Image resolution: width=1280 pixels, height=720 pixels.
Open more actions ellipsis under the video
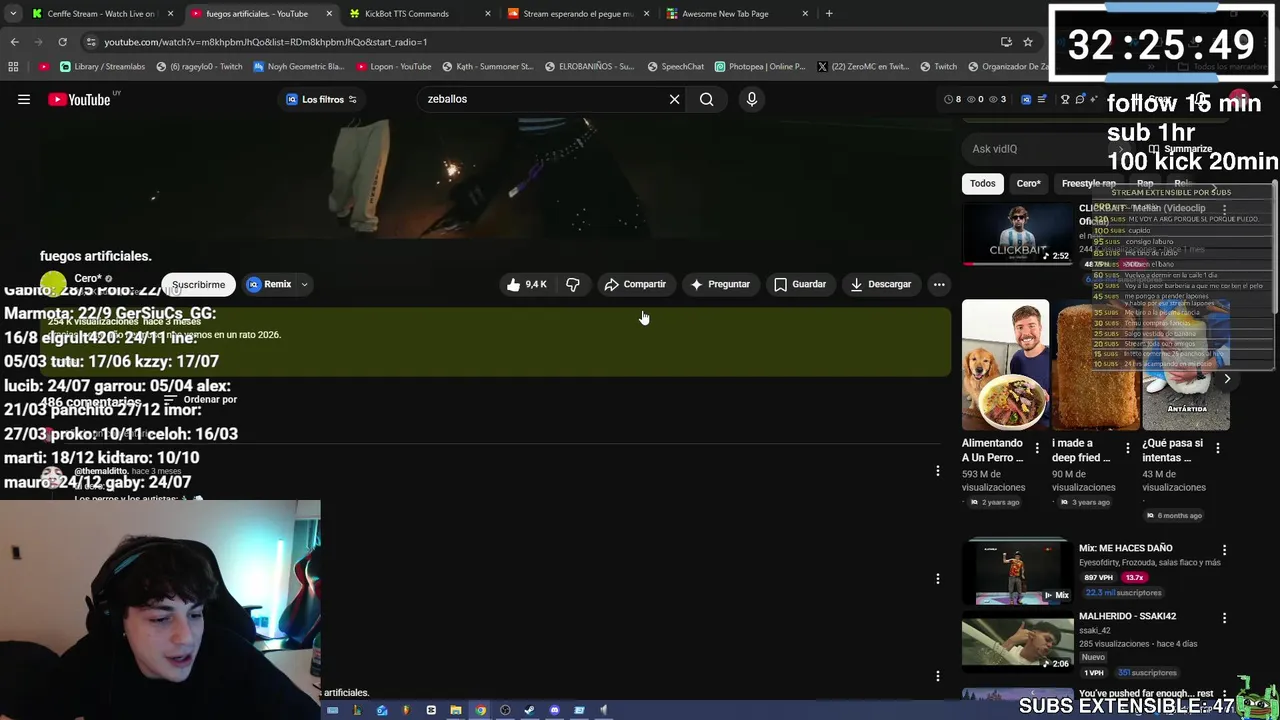[939, 284]
